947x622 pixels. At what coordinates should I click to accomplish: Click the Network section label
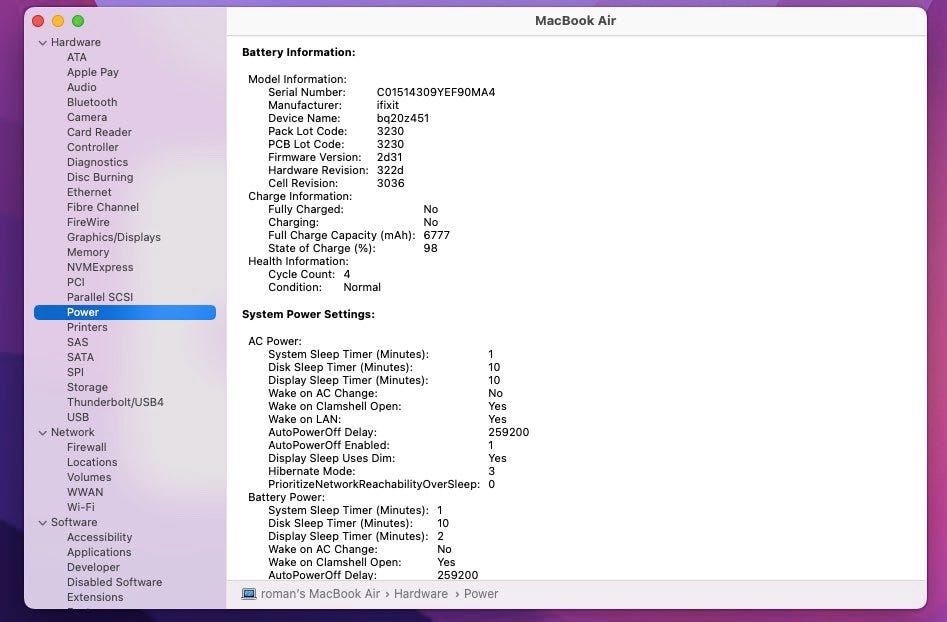[x=72, y=432]
